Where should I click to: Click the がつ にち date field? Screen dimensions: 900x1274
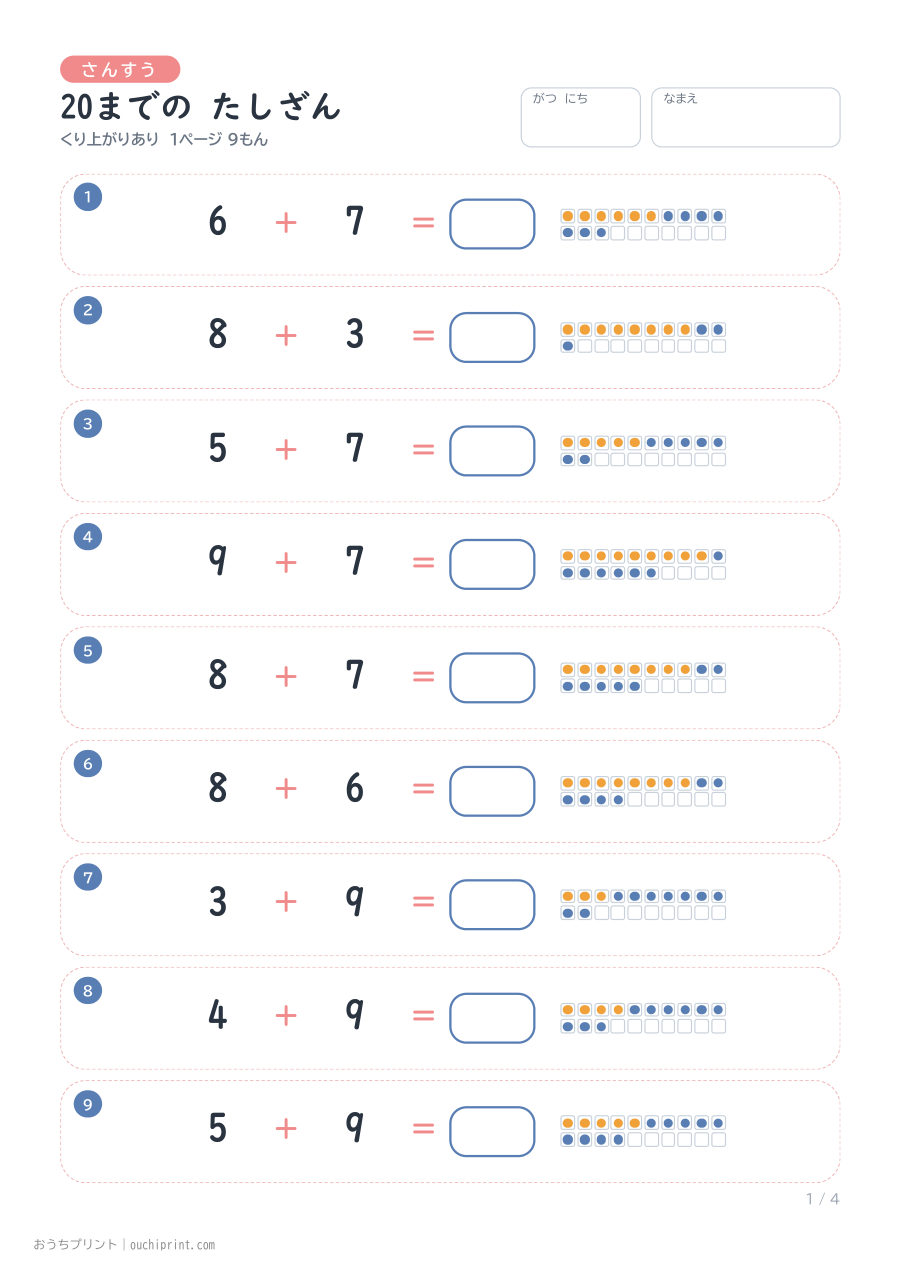click(581, 117)
